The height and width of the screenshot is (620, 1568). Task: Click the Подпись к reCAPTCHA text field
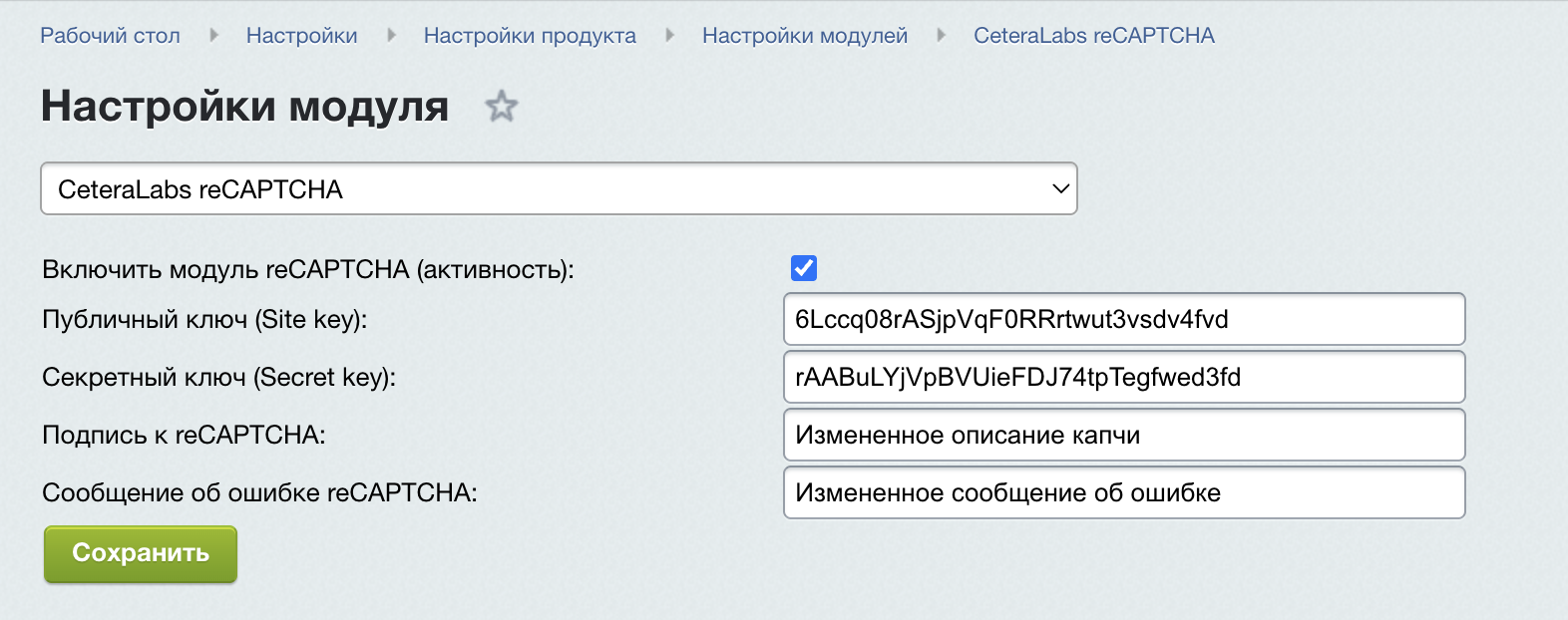(x=1124, y=435)
